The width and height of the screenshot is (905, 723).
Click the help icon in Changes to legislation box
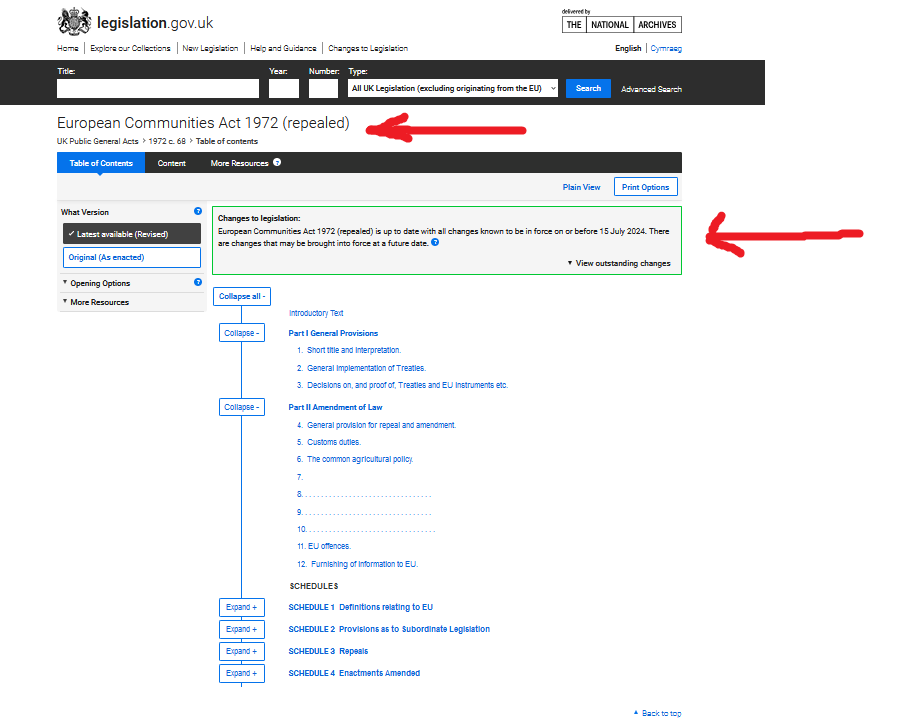(435, 242)
